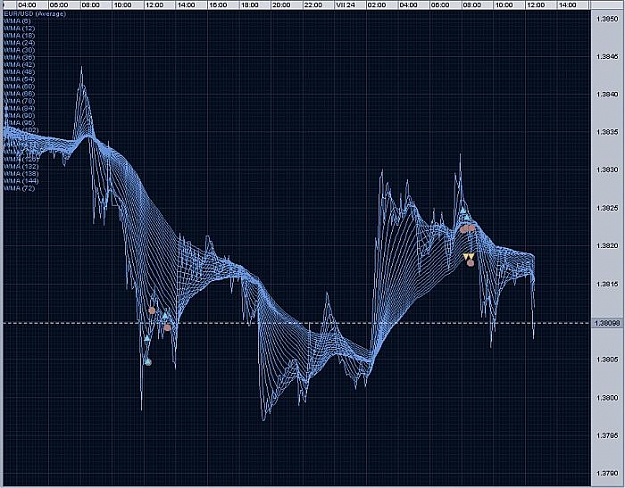The height and width of the screenshot is (488, 625).
Task: Click the dashed current-price horizontal line
Action: (x=297, y=323)
